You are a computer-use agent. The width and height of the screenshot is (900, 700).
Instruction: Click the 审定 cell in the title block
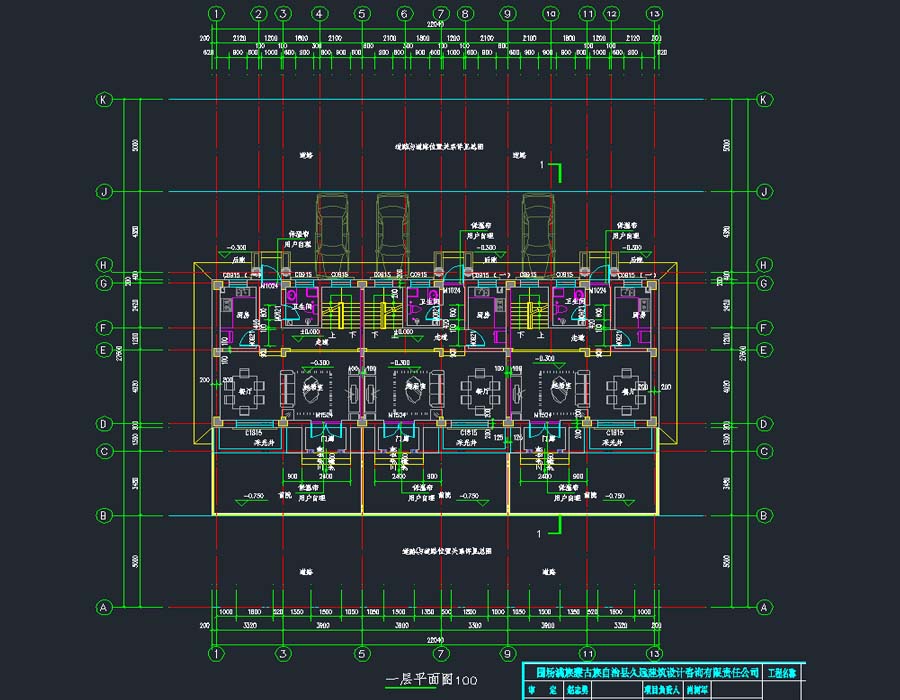coord(542,690)
